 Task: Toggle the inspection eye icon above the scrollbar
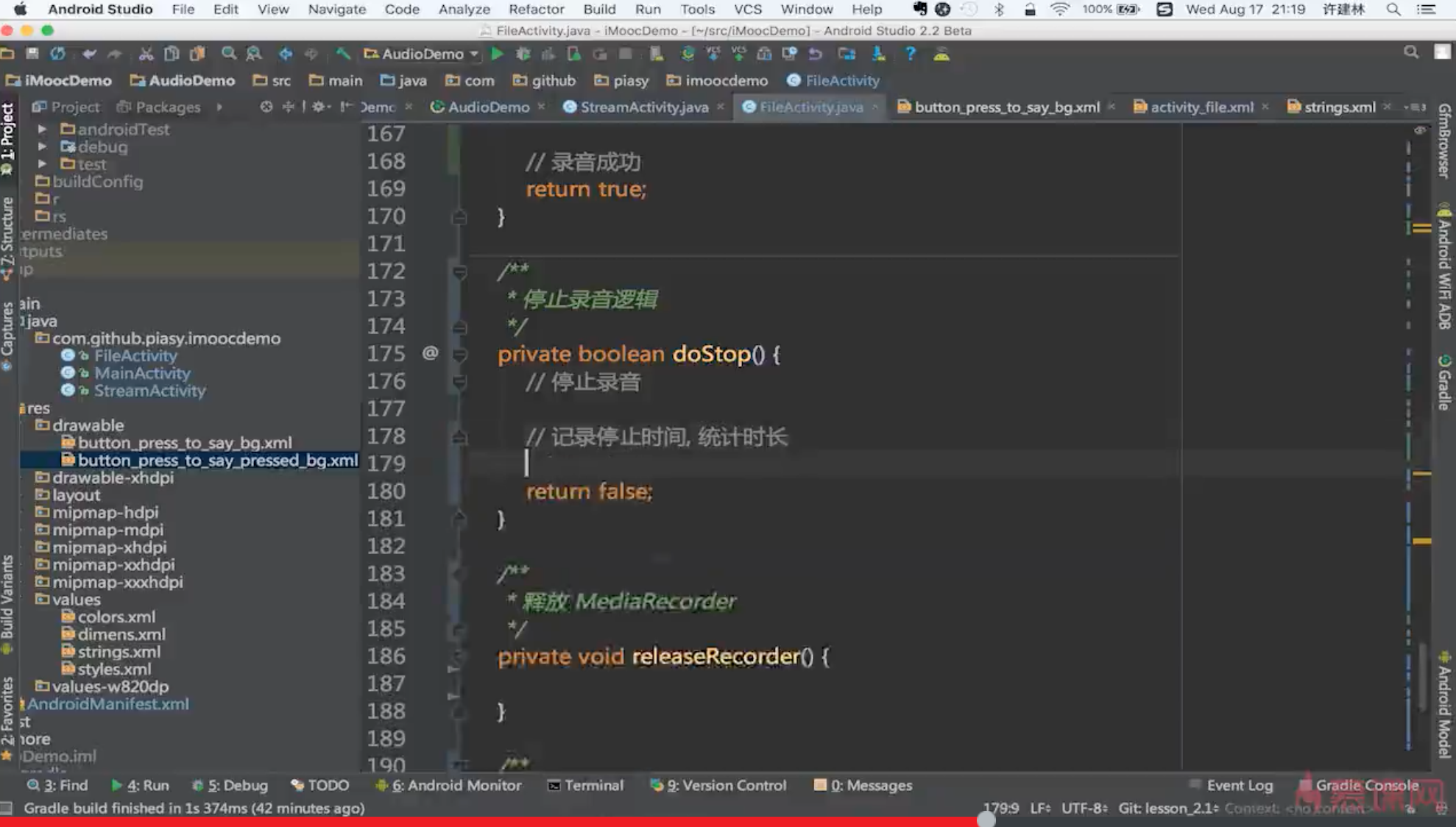[x=1421, y=129]
